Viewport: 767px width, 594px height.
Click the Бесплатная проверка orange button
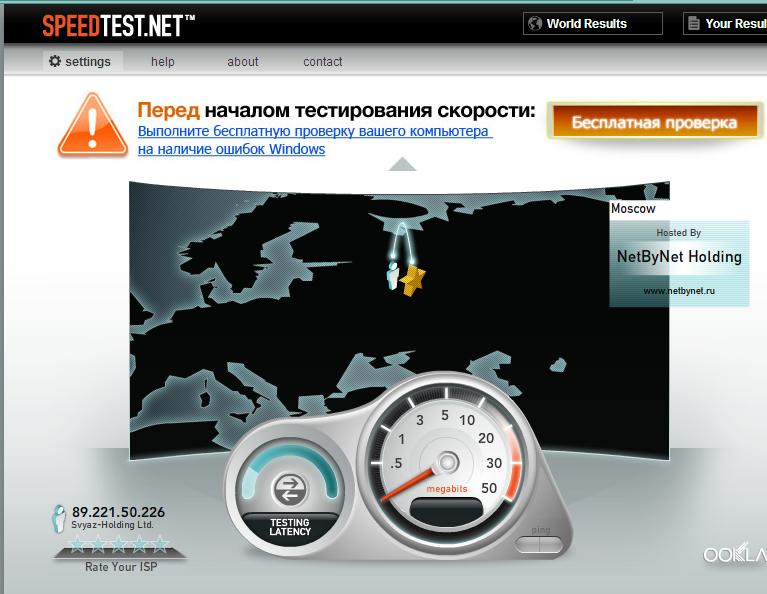pos(654,121)
